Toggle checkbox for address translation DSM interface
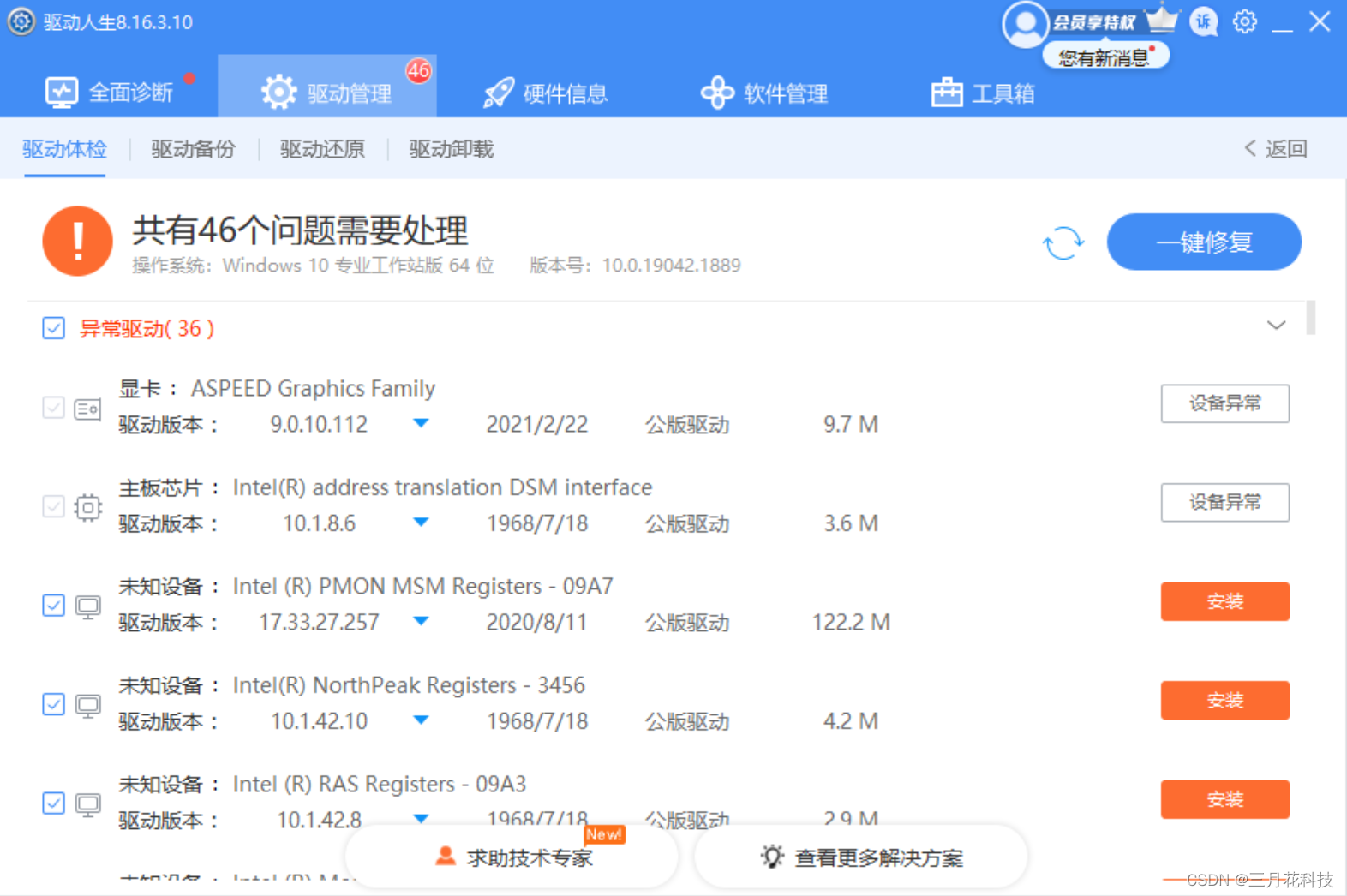 [53, 506]
